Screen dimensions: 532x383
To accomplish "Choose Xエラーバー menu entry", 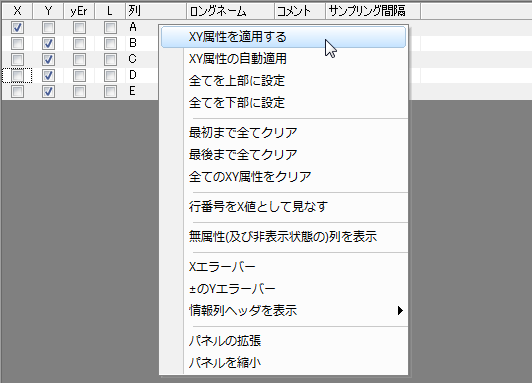I will (283, 267).
